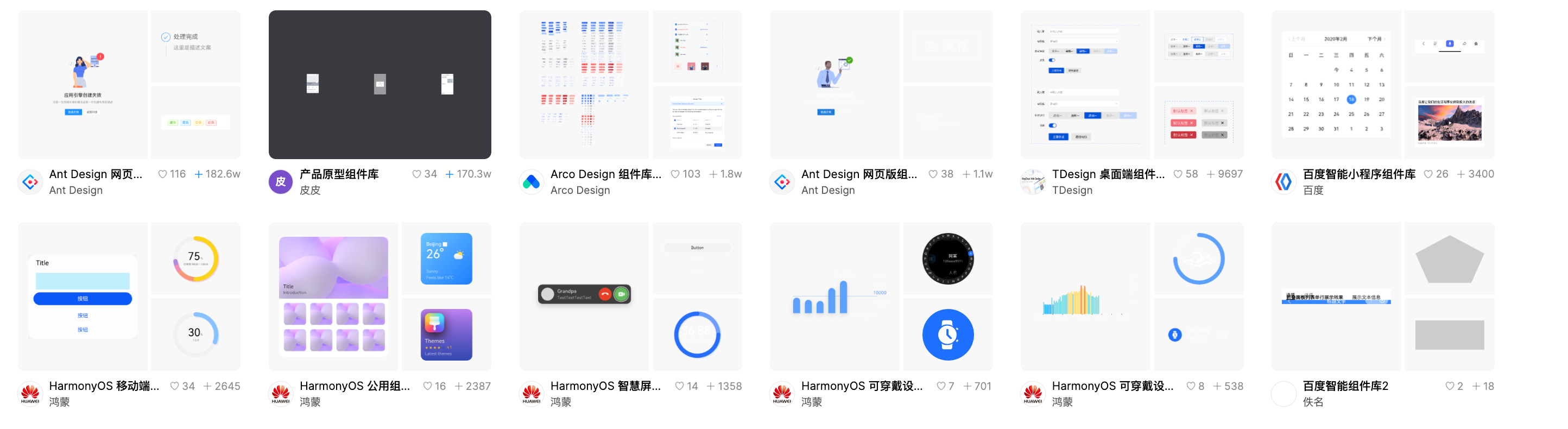Click the heart icon beside 16 likes
Screen dimensions: 1568x429
point(427,386)
